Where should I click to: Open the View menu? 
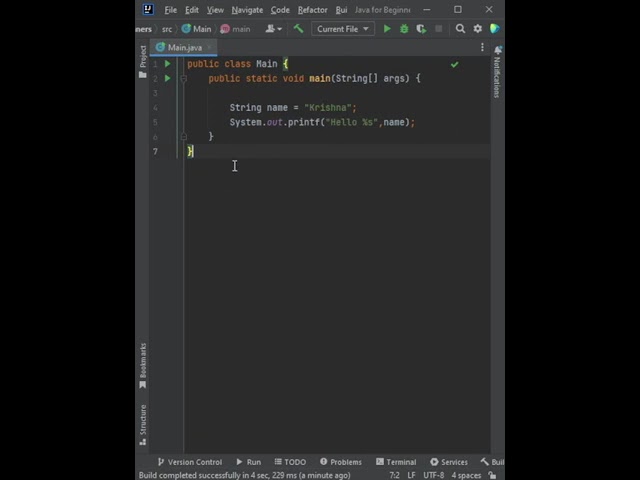tap(215, 10)
